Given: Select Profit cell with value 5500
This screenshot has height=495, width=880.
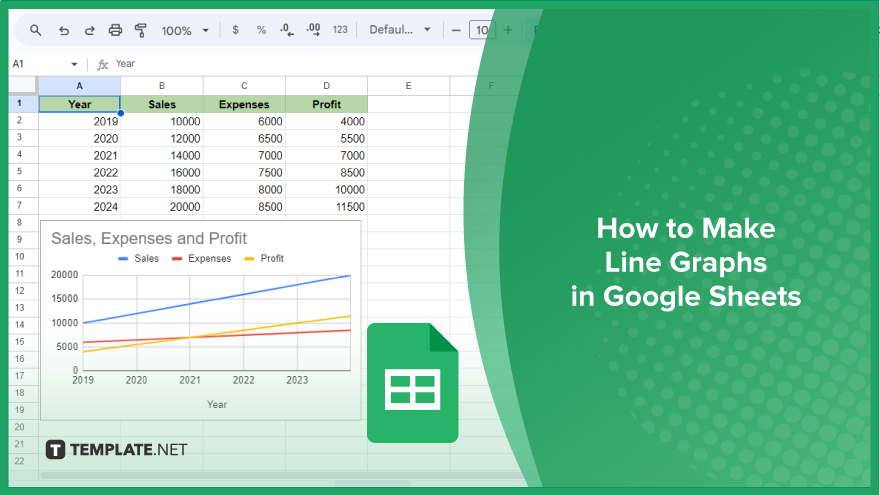Looking at the screenshot, I should 327,139.
